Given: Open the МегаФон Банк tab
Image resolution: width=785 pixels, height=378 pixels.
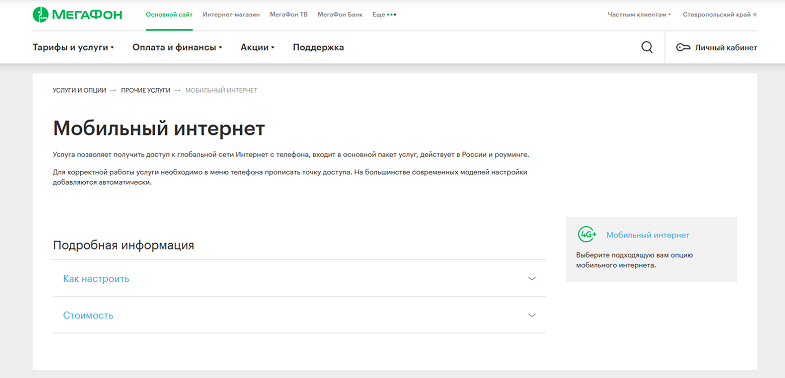Looking at the screenshot, I should [x=340, y=15].
